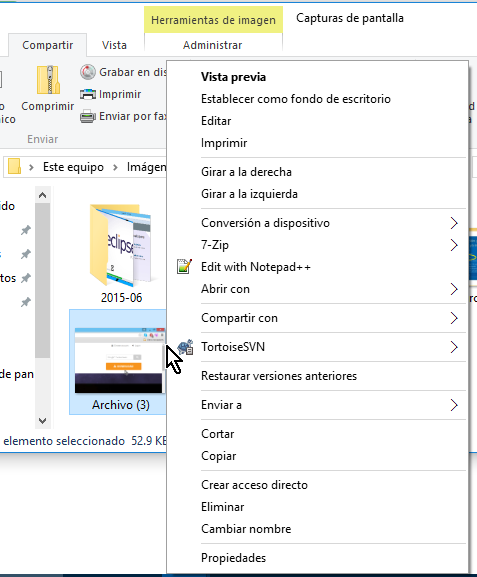This screenshot has height=577, width=477.
Task: Click the Comprimir zip folder icon
Action: click(x=48, y=80)
